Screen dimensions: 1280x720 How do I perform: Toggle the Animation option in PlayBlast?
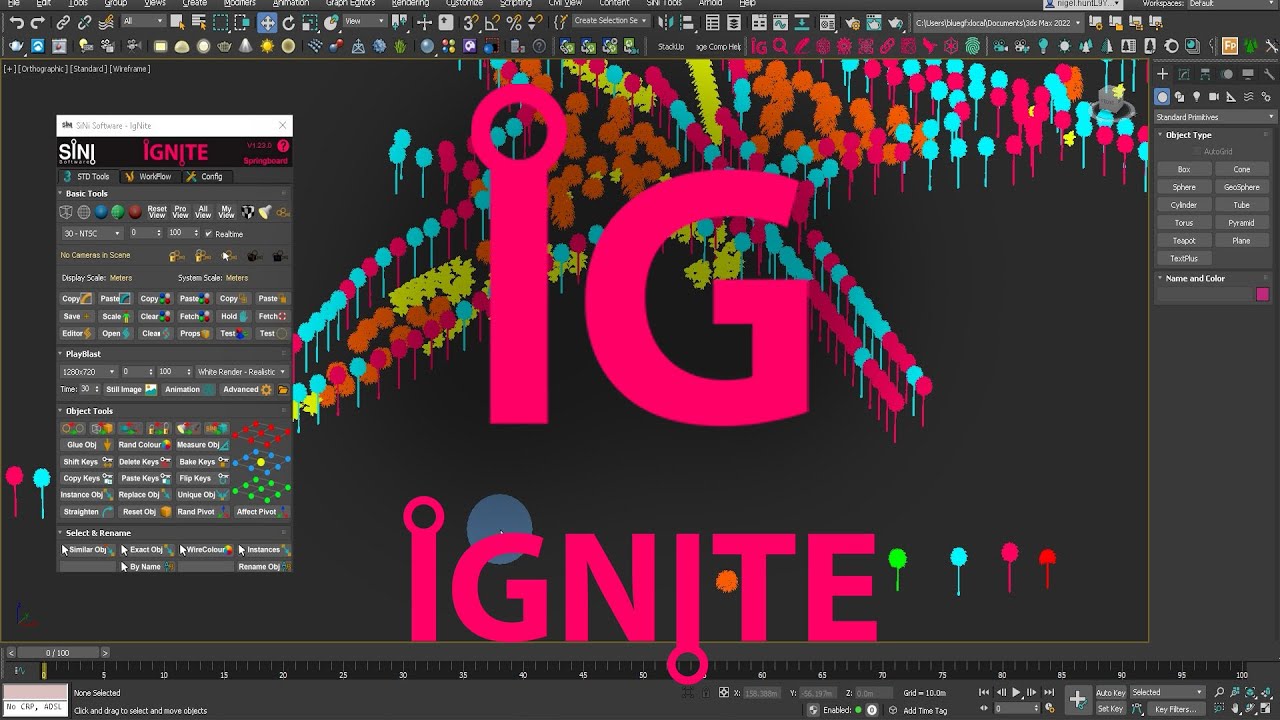click(x=189, y=389)
